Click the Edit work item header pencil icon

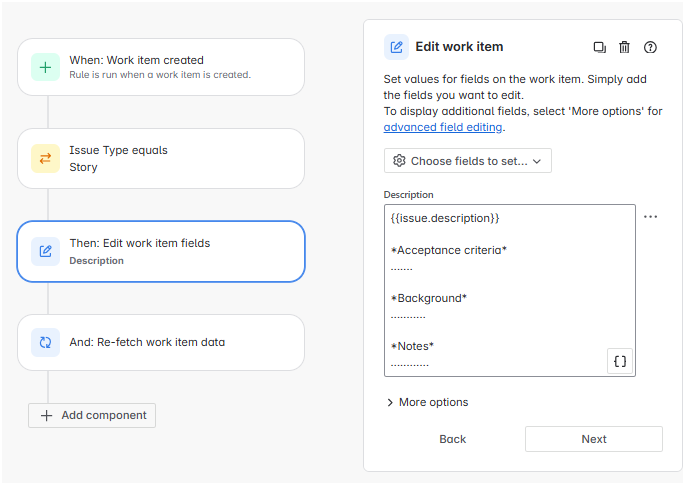tap(397, 47)
